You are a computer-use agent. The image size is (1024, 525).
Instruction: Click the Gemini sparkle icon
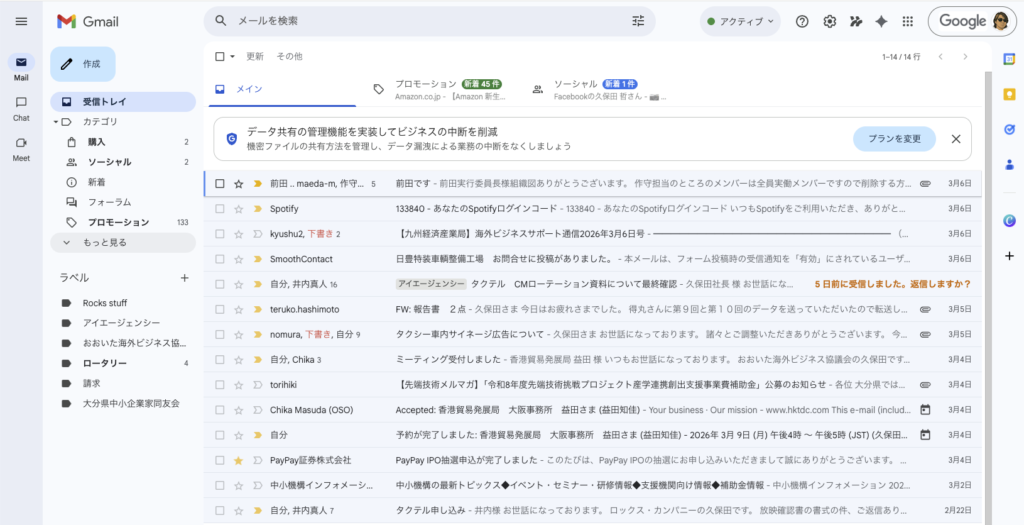point(881,21)
